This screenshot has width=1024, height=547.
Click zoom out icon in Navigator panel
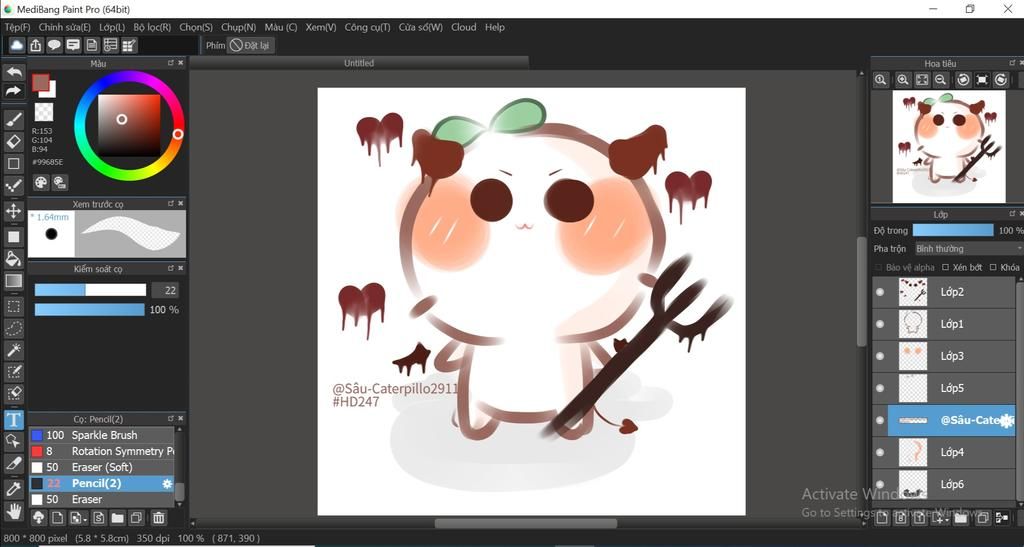[940, 80]
